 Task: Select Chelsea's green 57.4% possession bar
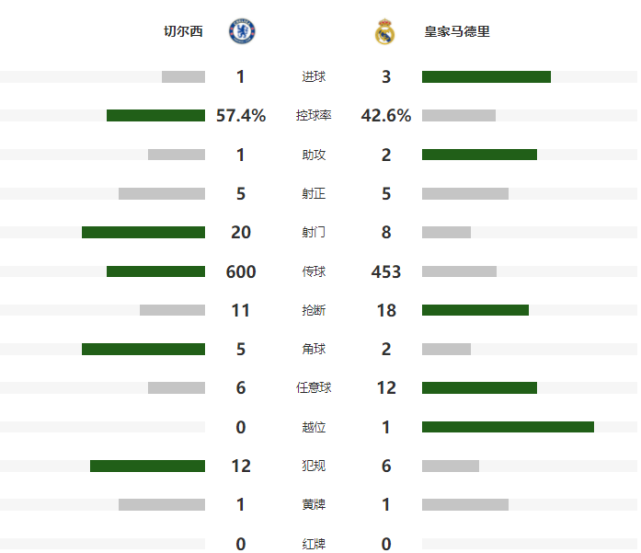point(156,116)
